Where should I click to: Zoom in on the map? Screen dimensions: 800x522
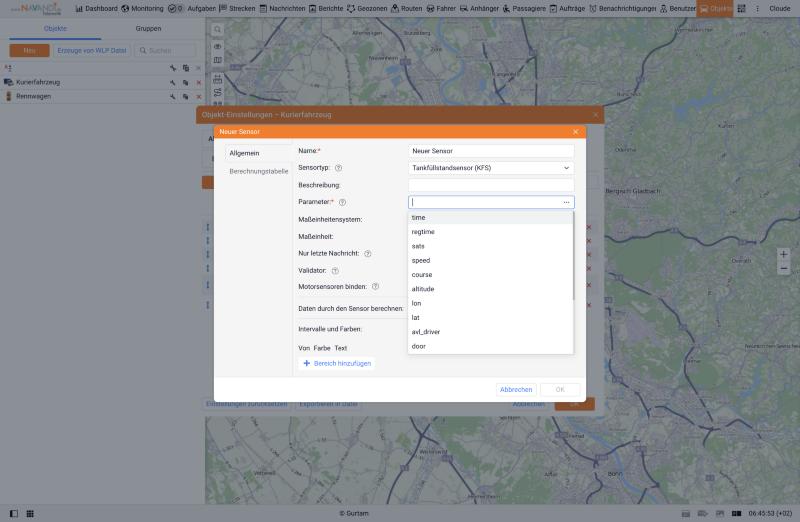(784, 254)
